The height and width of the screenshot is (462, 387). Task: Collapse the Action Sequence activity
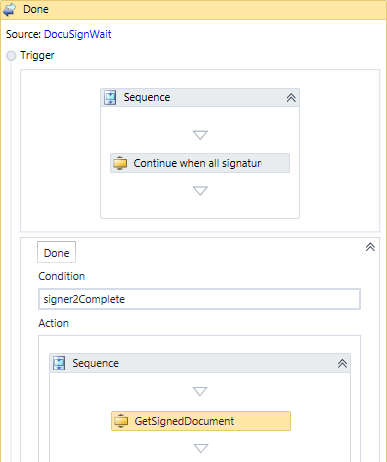[x=342, y=364]
